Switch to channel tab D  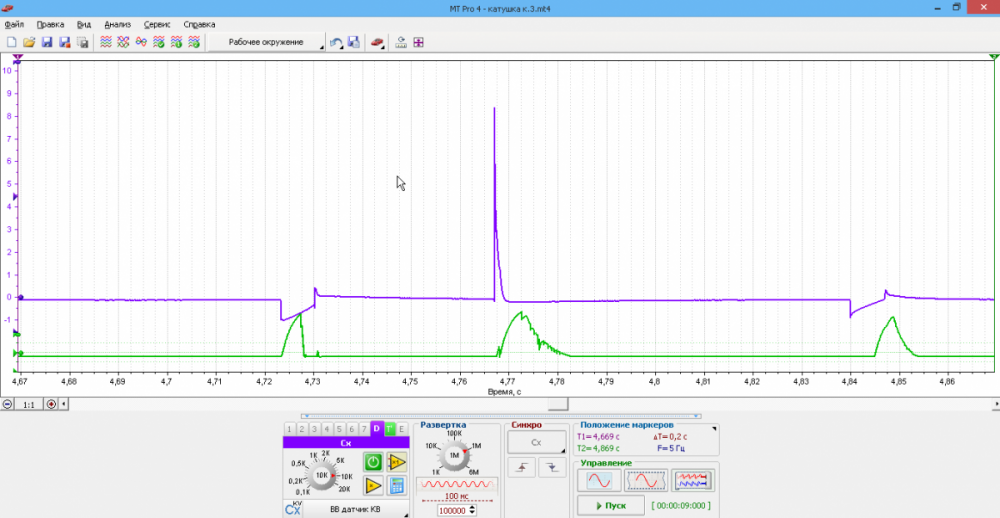376,429
